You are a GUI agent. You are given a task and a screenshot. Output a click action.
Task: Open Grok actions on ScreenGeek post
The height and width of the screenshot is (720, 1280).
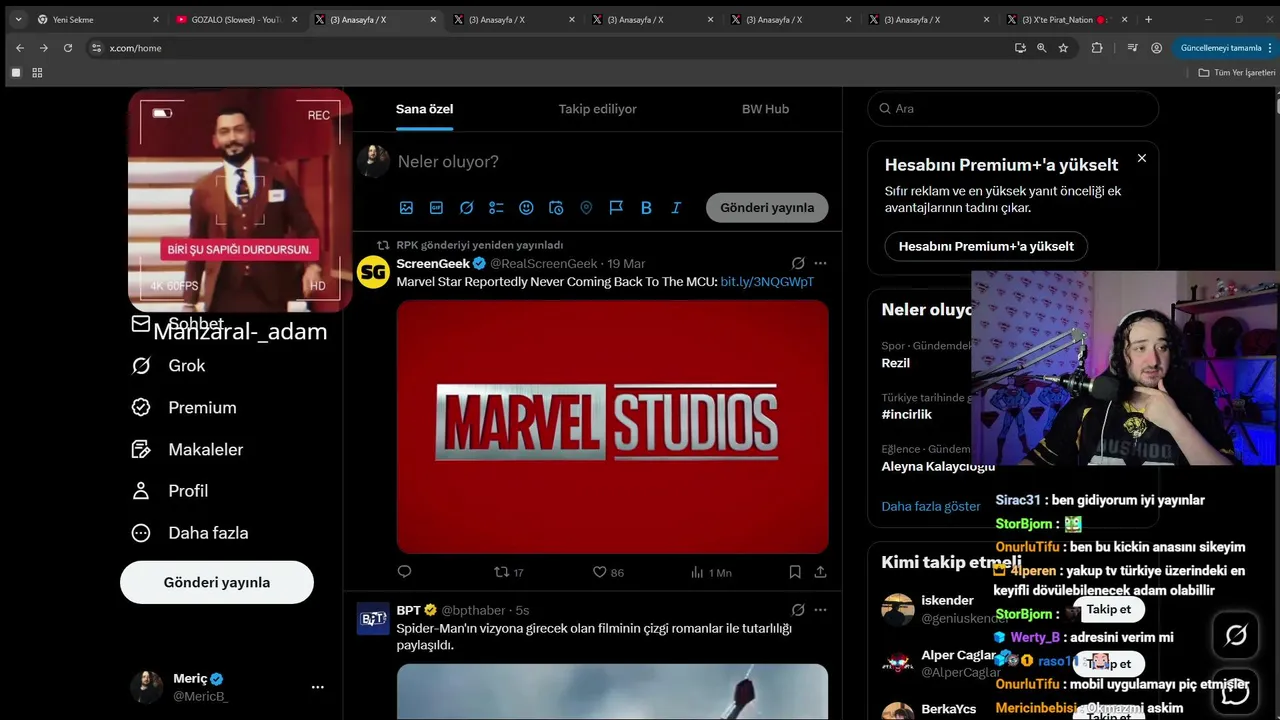tap(798, 263)
